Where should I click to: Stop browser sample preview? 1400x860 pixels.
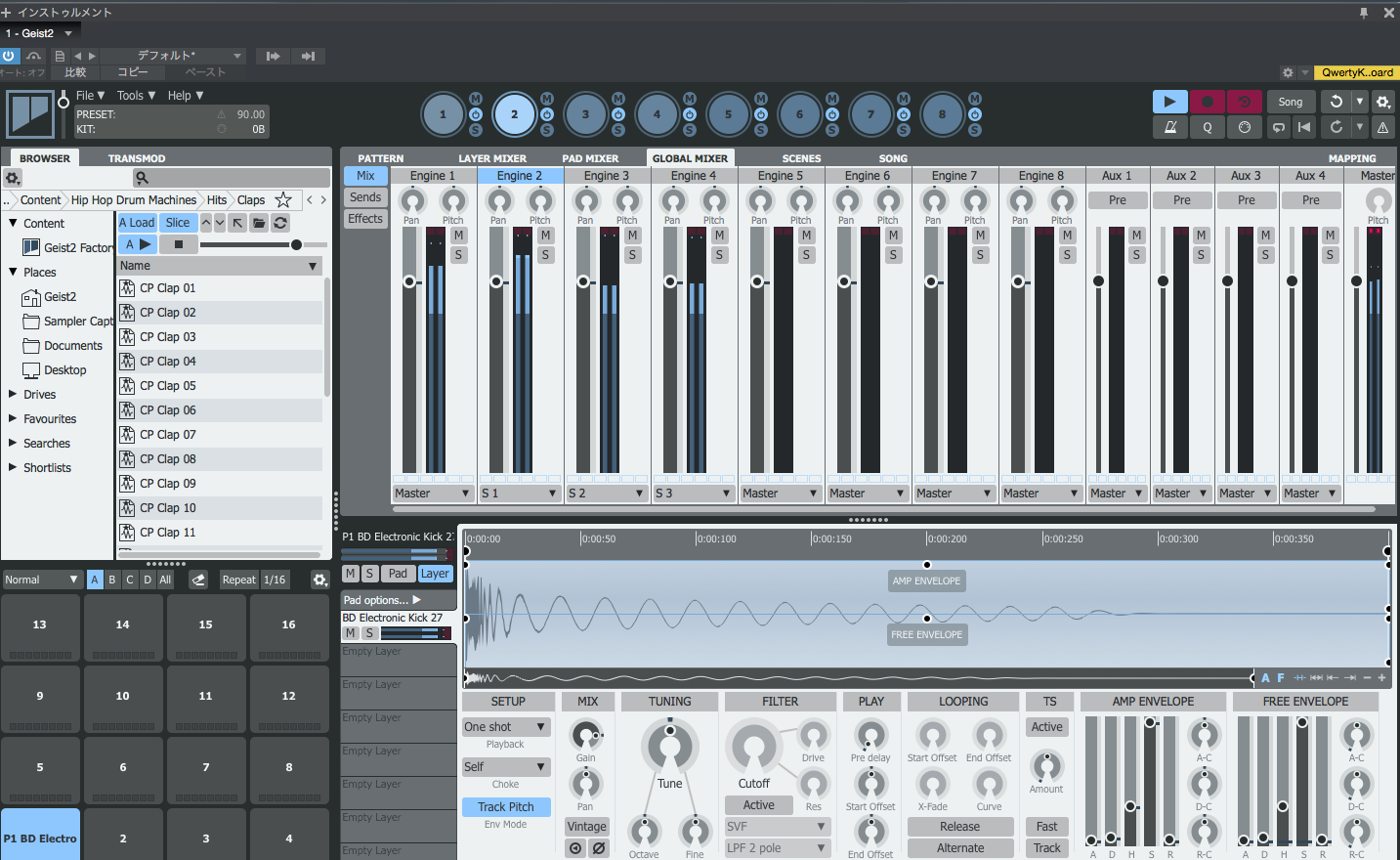(179, 244)
